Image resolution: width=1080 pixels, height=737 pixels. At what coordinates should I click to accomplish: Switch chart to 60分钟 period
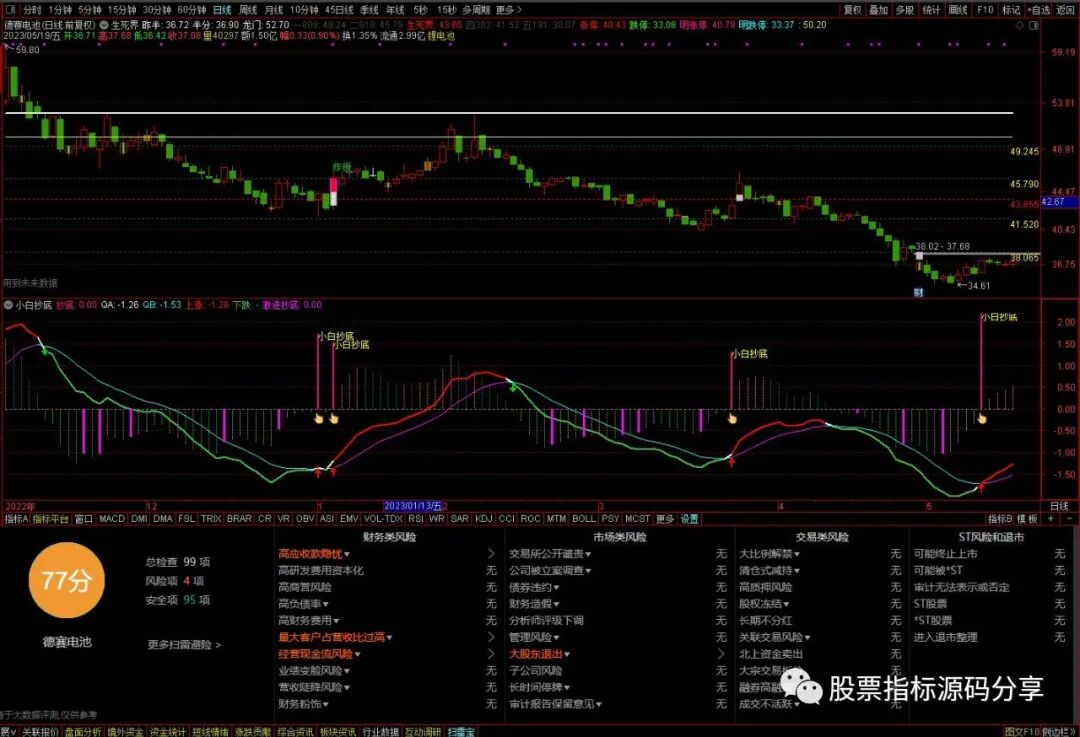(191, 10)
